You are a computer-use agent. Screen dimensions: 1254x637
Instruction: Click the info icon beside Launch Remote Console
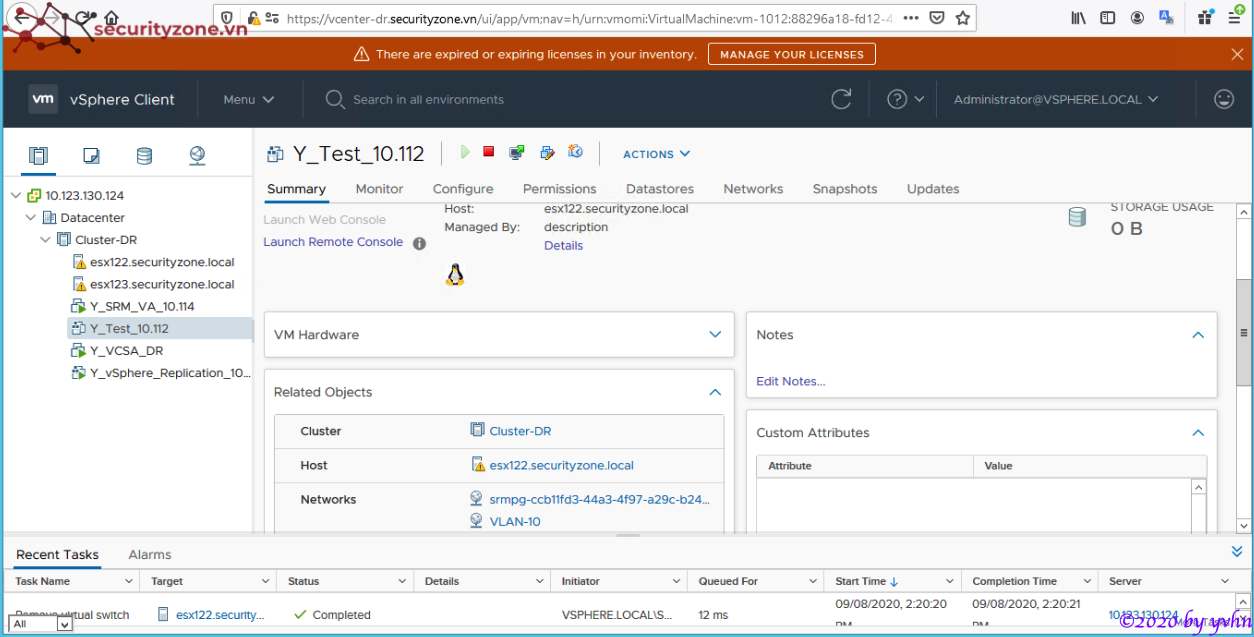pos(420,243)
